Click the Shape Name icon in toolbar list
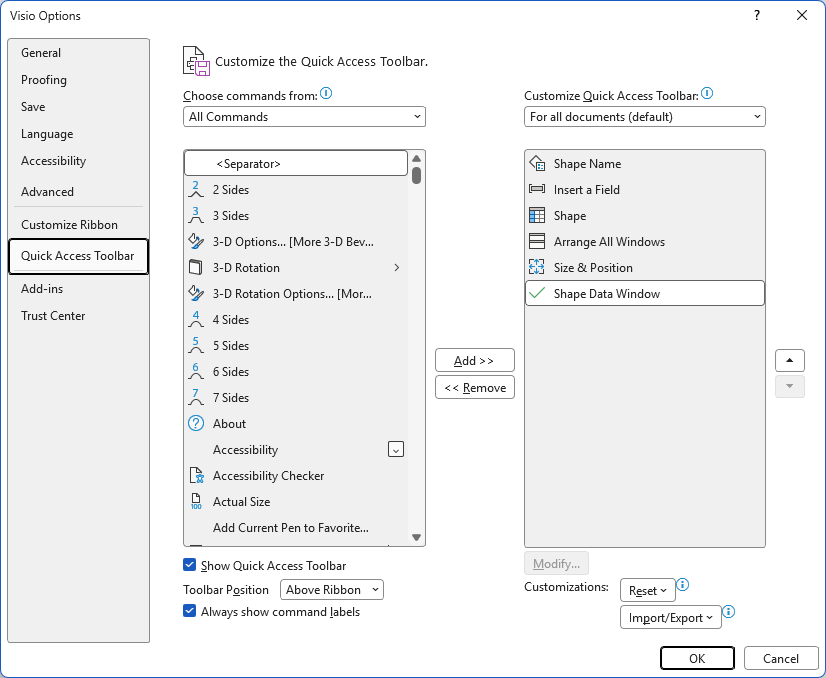This screenshot has height=678, width=826. point(537,163)
